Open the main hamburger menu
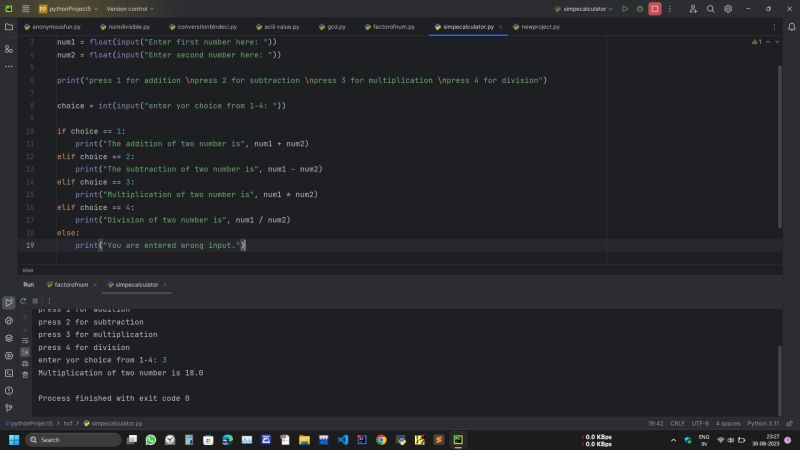This screenshot has height=450, width=800. pos(26,9)
